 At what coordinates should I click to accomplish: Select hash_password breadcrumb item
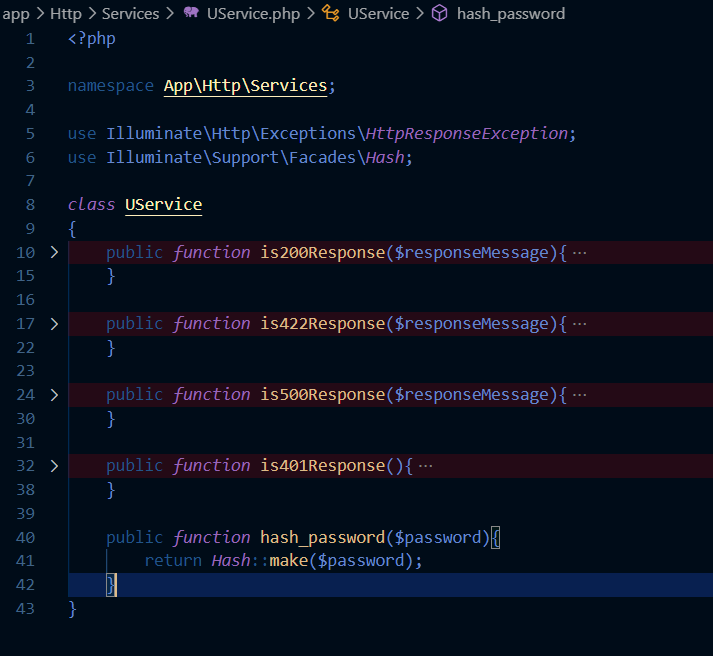click(x=511, y=14)
